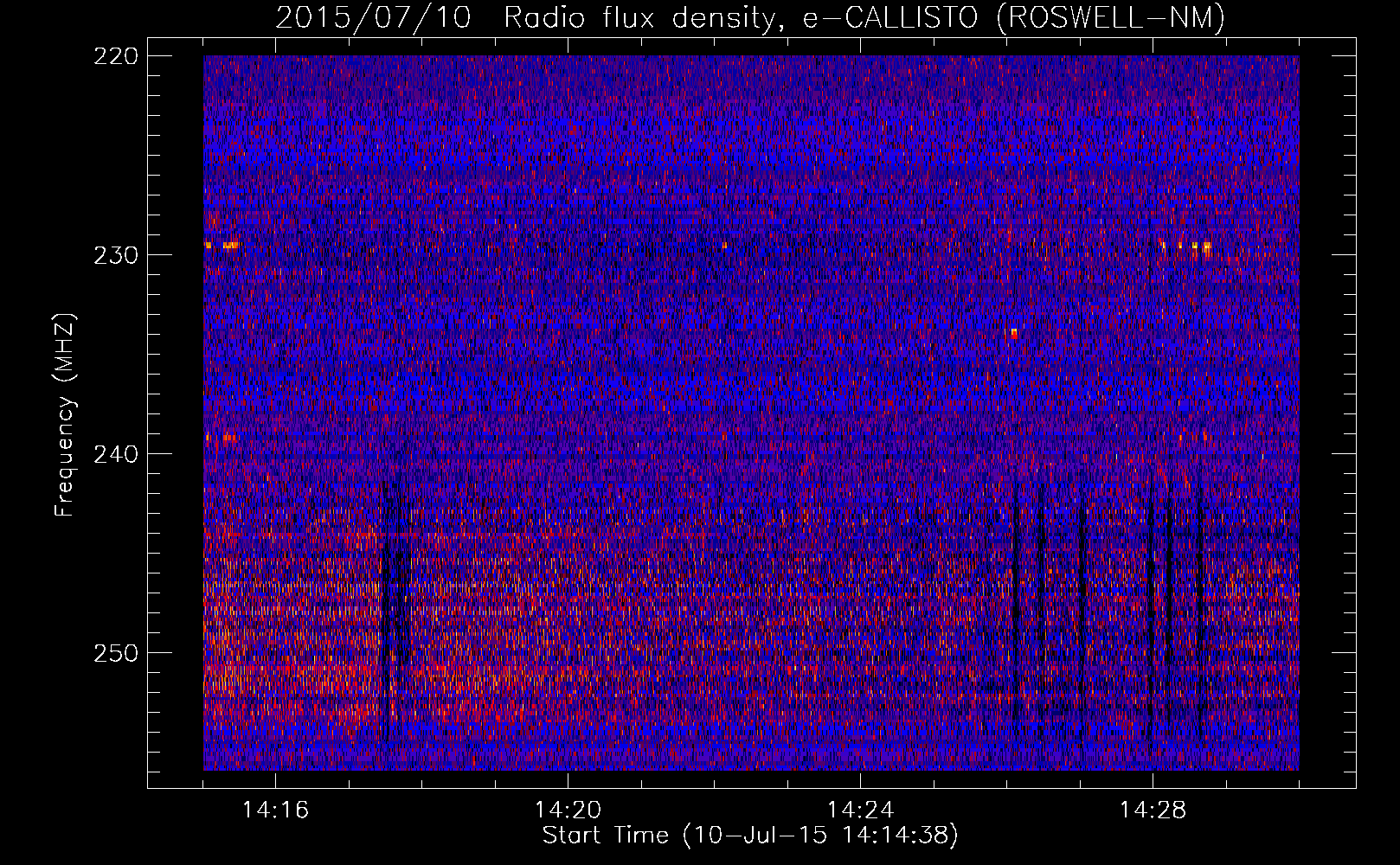Select the '240' frequency axis label

[115, 454]
